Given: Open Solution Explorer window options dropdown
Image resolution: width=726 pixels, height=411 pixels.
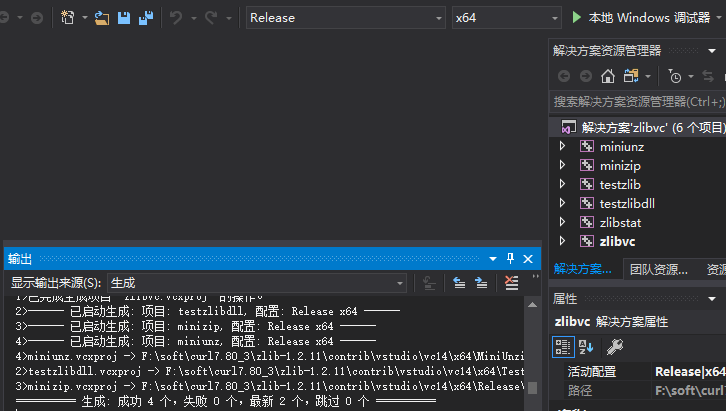Looking at the screenshot, I should point(712,50).
